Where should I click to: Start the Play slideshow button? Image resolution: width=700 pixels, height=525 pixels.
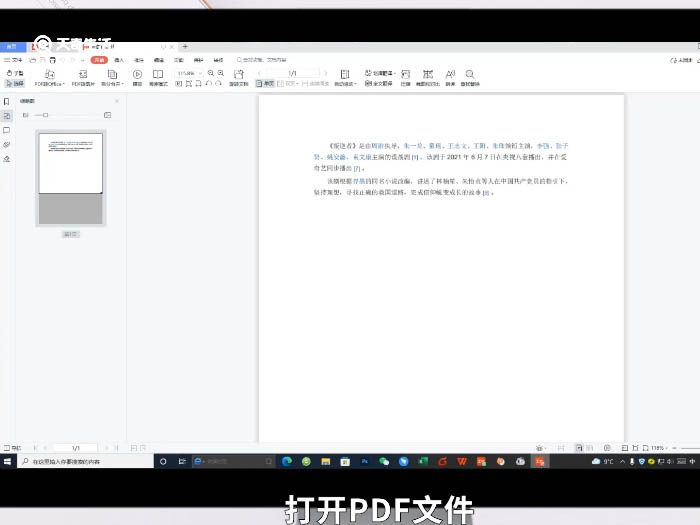coord(138,78)
